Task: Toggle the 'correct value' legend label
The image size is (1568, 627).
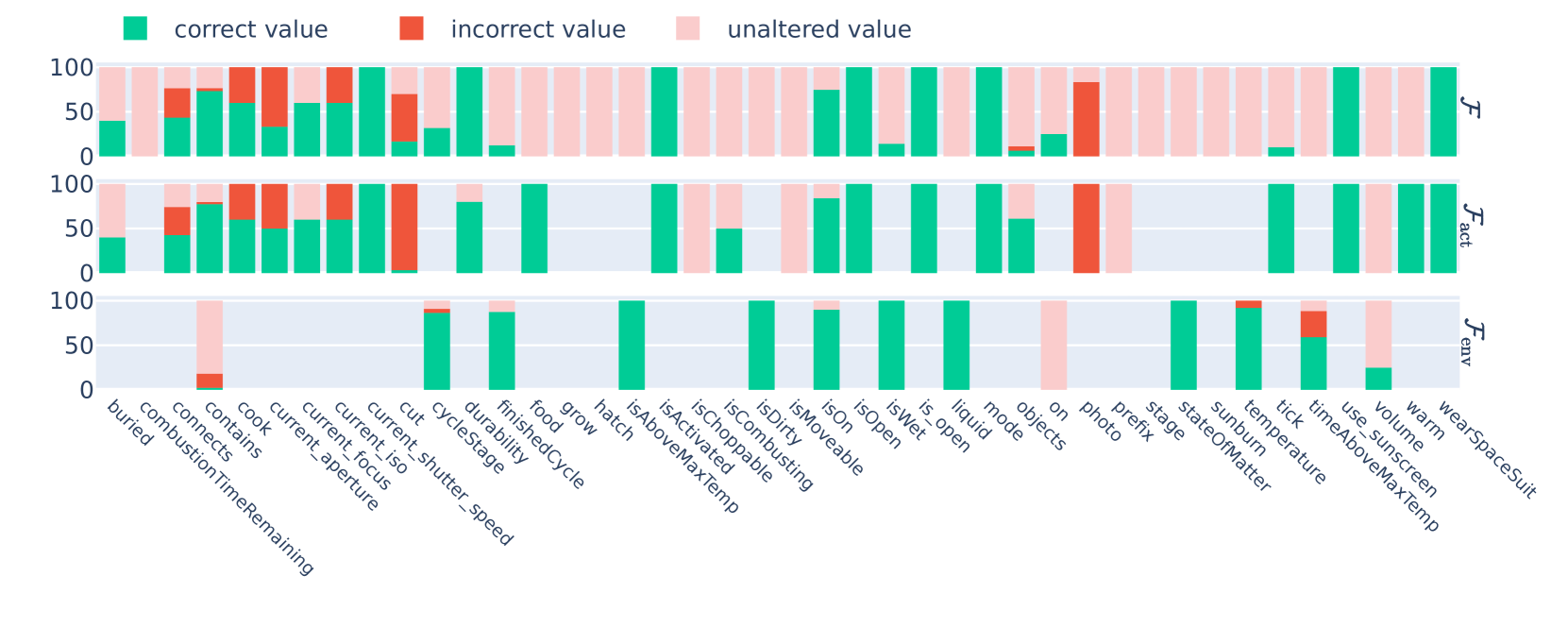Action: pos(251,30)
